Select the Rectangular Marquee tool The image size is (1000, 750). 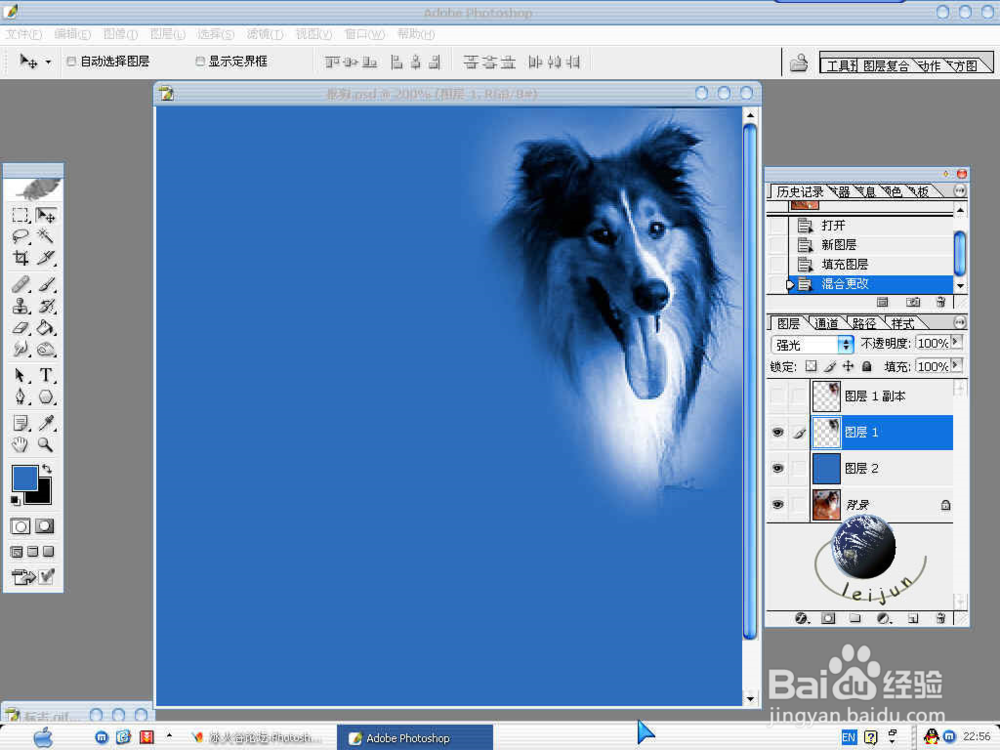pos(20,216)
